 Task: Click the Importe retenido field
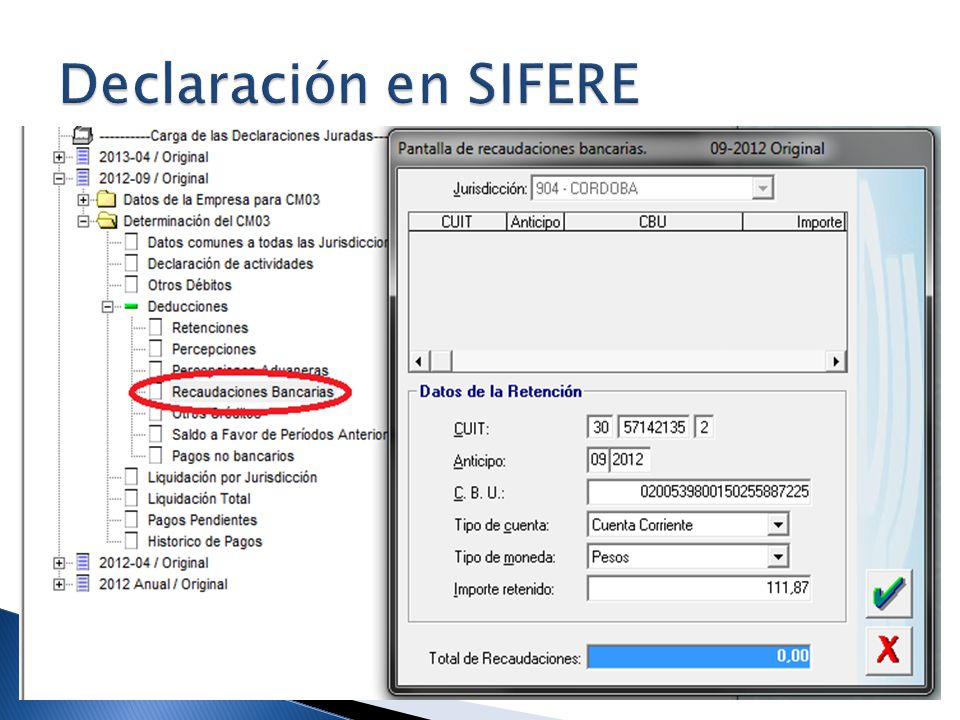[x=699, y=588]
